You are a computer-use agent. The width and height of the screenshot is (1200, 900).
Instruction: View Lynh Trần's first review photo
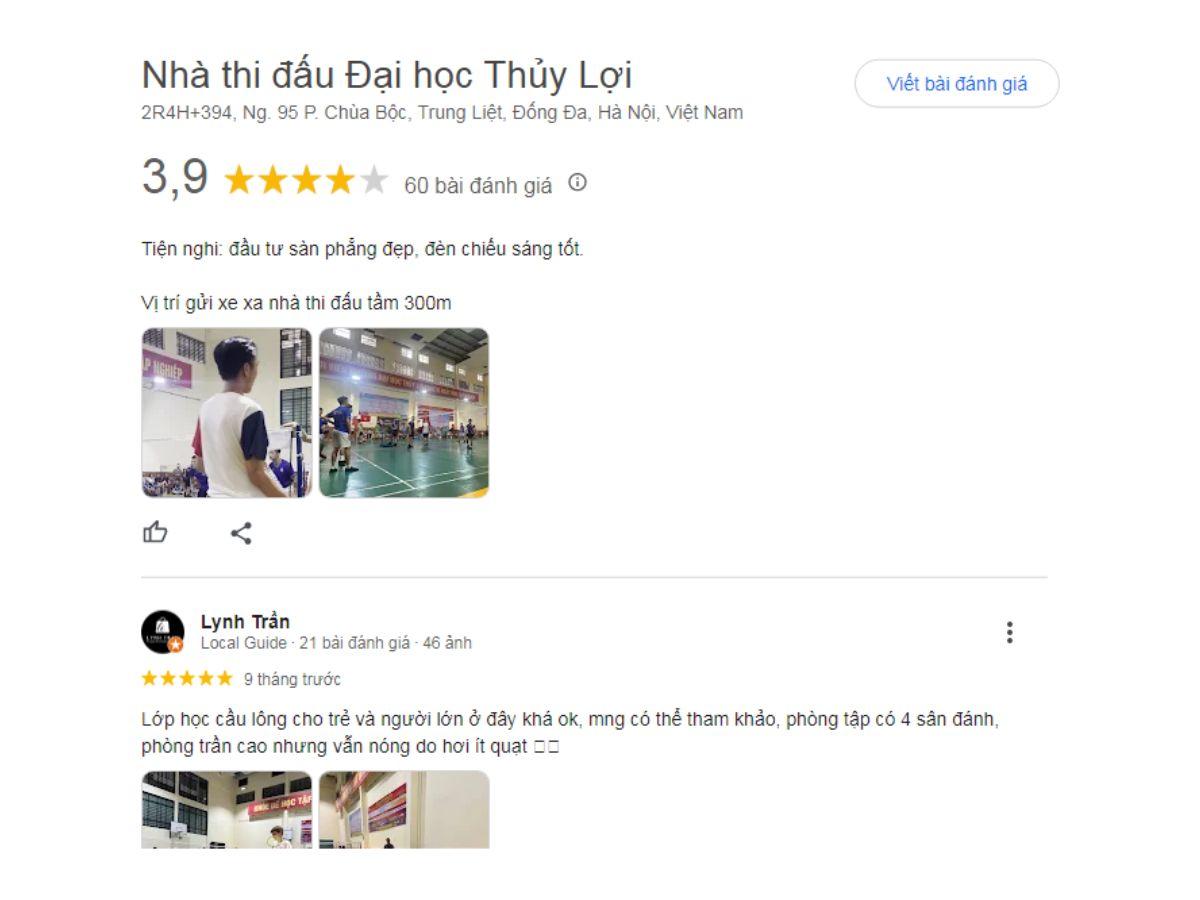pyautogui.click(x=227, y=809)
